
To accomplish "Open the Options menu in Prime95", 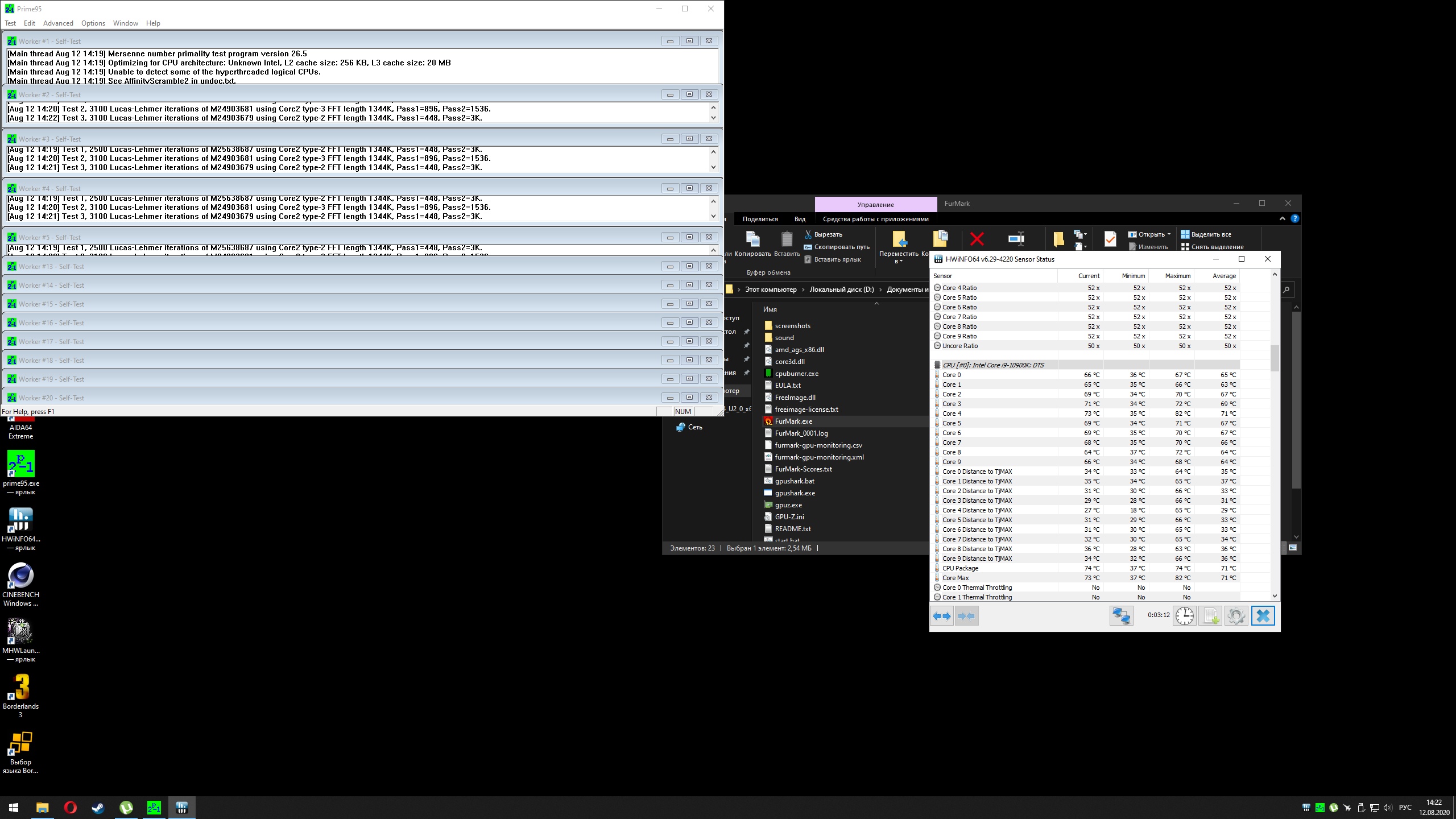I will pyautogui.click(x=93, y=23).
